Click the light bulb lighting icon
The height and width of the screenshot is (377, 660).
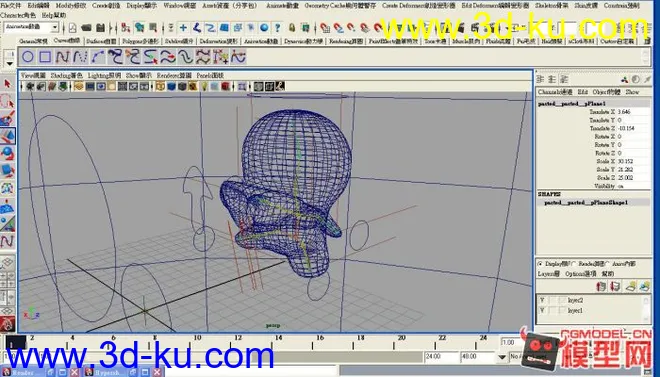(204, 87)
